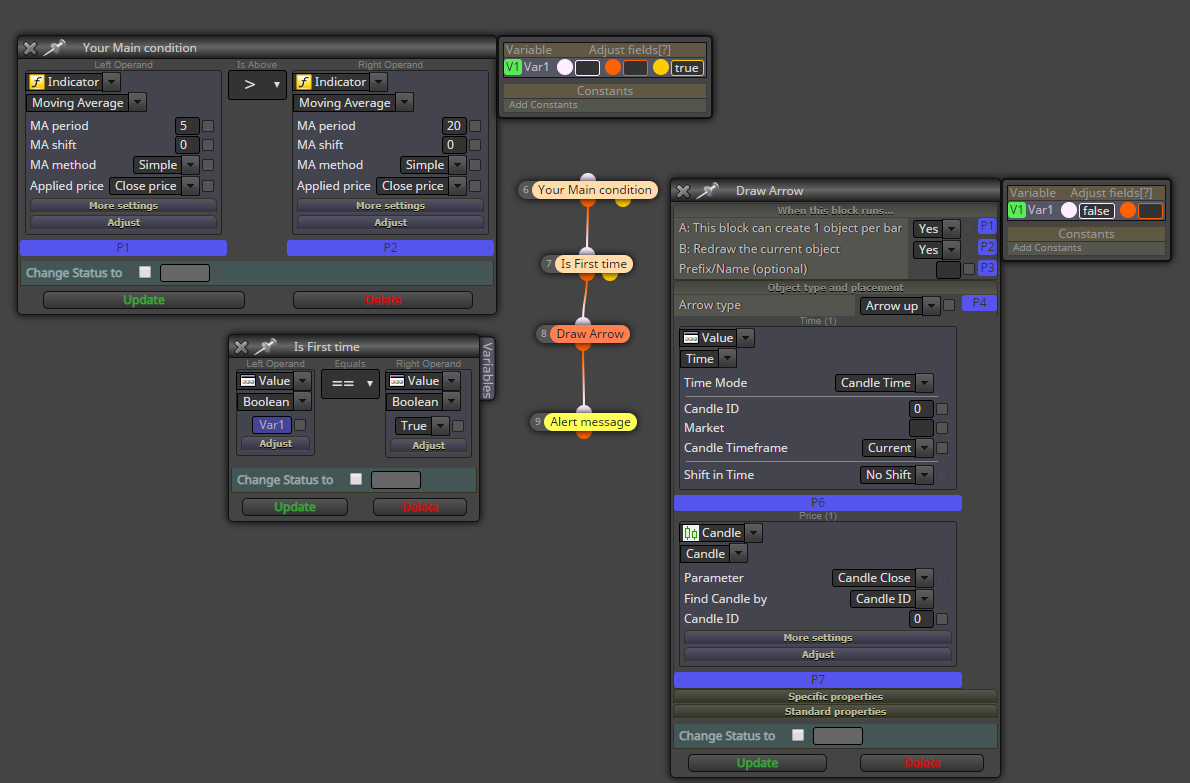The width and height of the screenshot is (1190, 783).
Task: Click Update in the Draw Arrow panel
Action: (x=757, y=763)
